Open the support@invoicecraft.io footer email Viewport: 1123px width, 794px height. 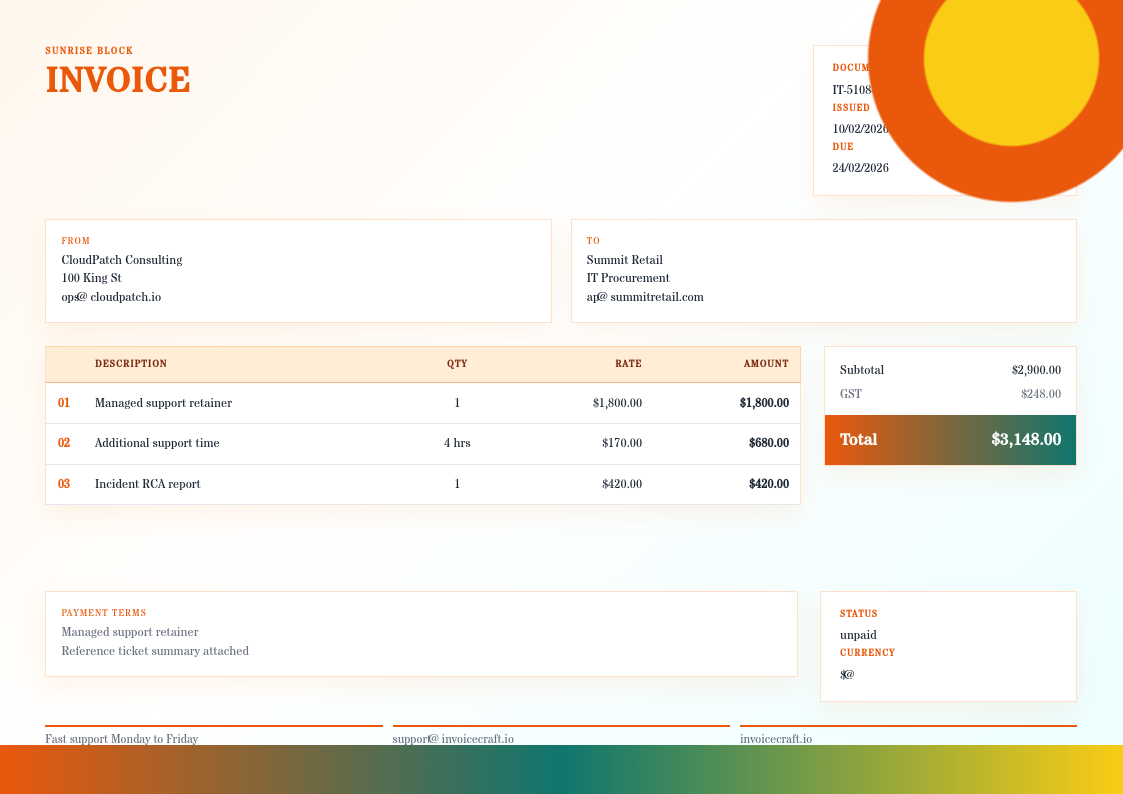[x=453, y=739]
